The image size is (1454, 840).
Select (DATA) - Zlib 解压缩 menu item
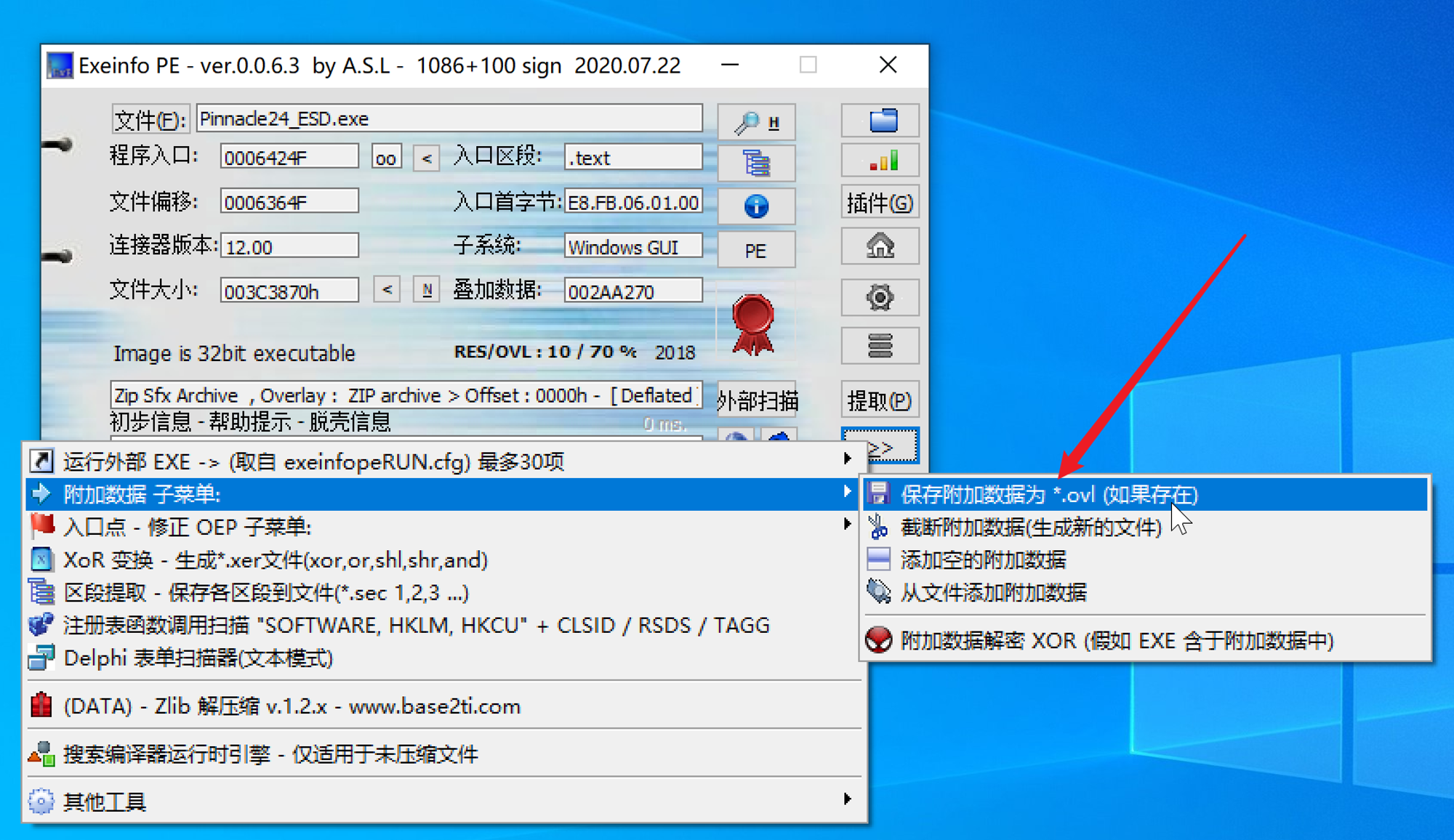pos(445,706)
